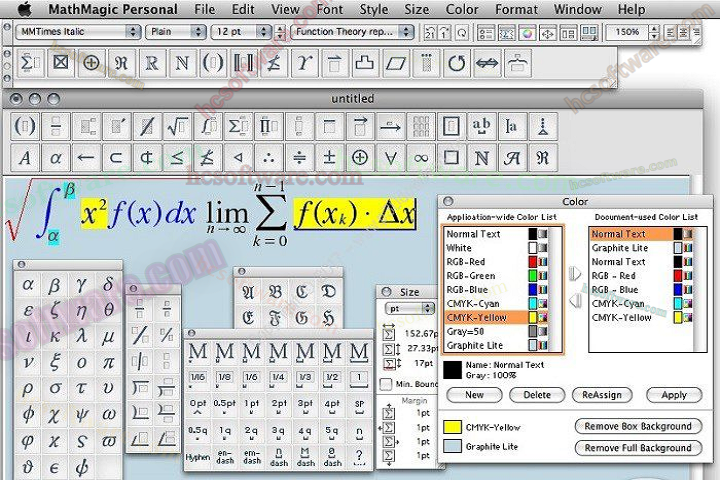Select RGB - Blue in document-used list
Viewport: 720px width, 480px height.
(641, 290)
